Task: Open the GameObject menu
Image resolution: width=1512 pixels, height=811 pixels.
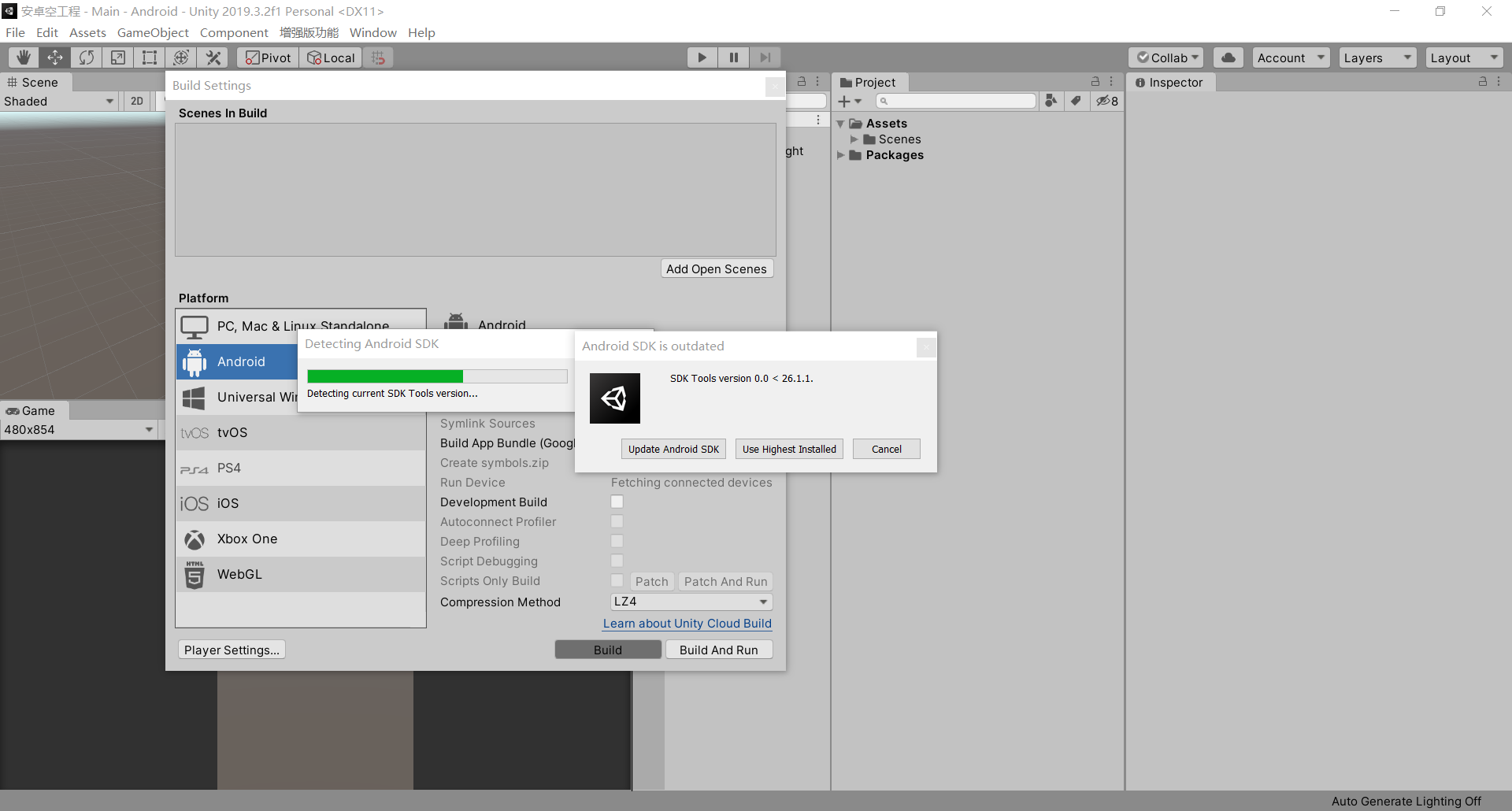Action: tap(153, 32)
